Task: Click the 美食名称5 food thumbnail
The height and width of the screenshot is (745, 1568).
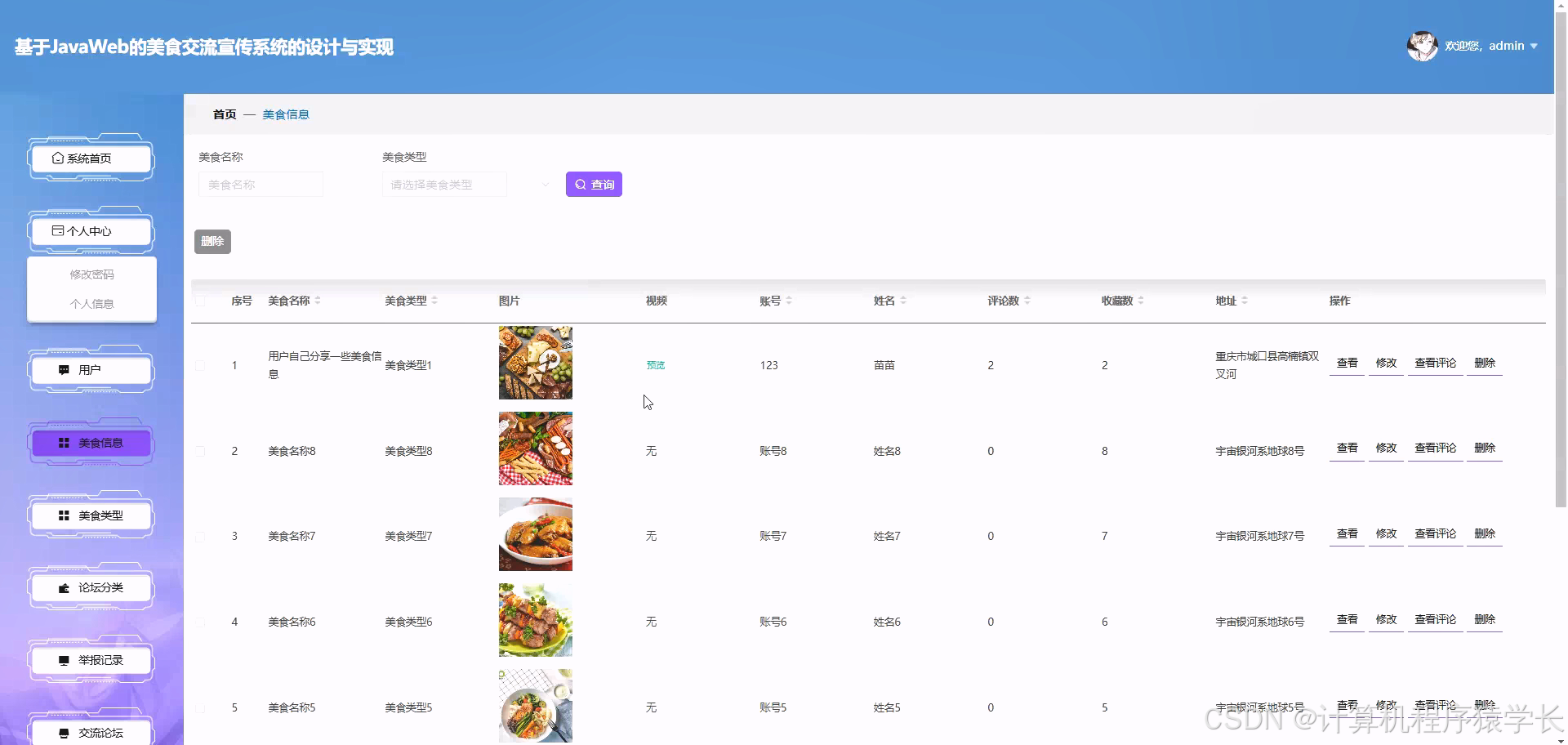Action: pos(536,706)
